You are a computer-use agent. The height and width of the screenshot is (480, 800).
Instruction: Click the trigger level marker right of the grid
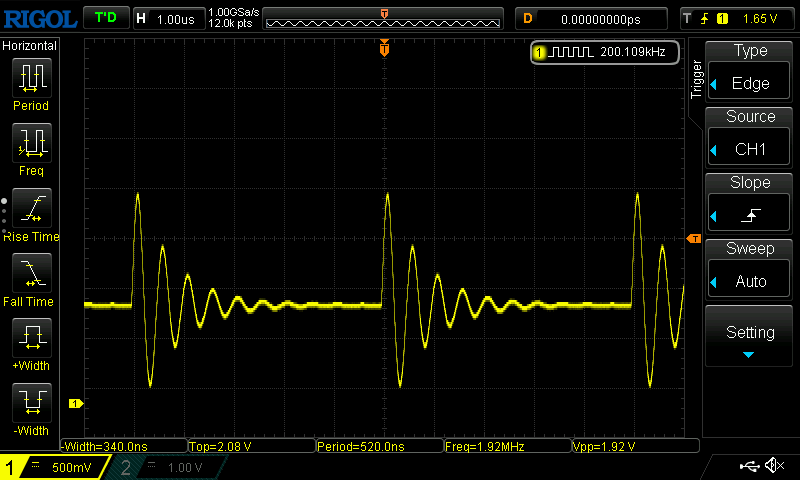(694, 239)
